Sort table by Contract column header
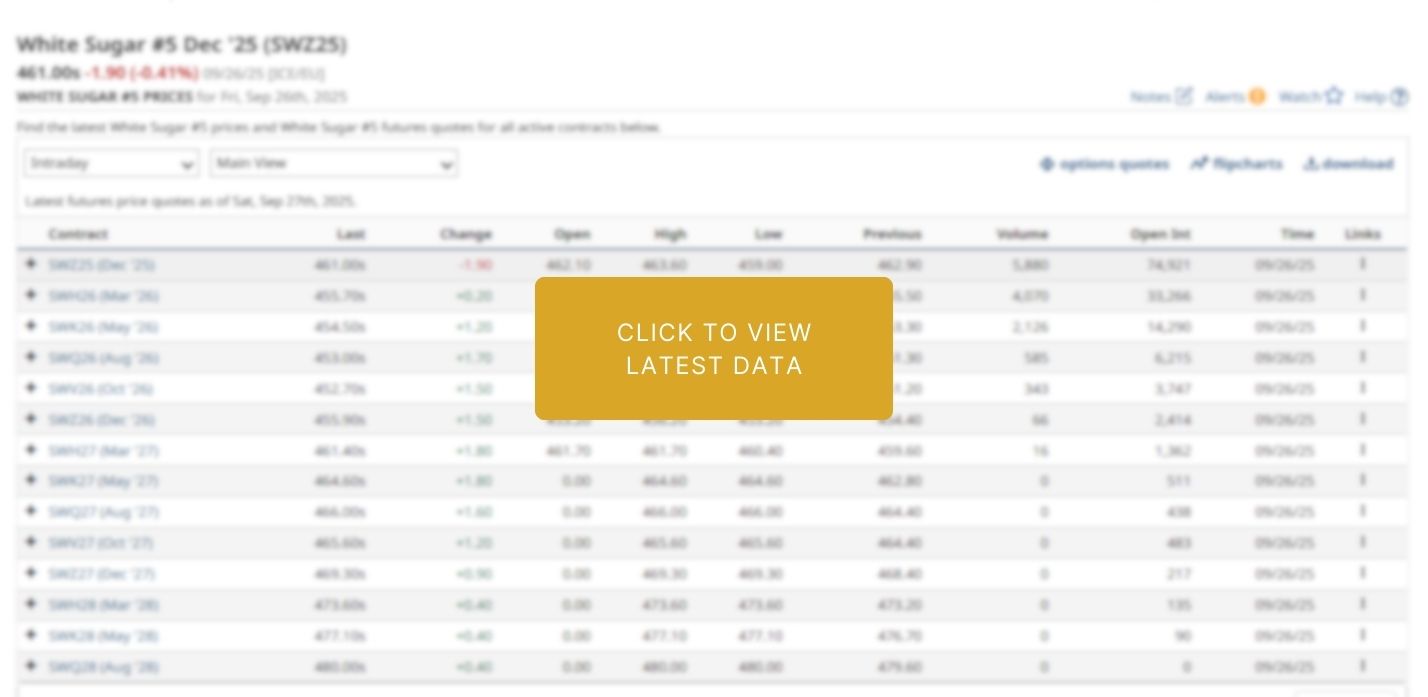Viewport: 1428px width, 697px height. pyautogui.click(x=78, y=234)
